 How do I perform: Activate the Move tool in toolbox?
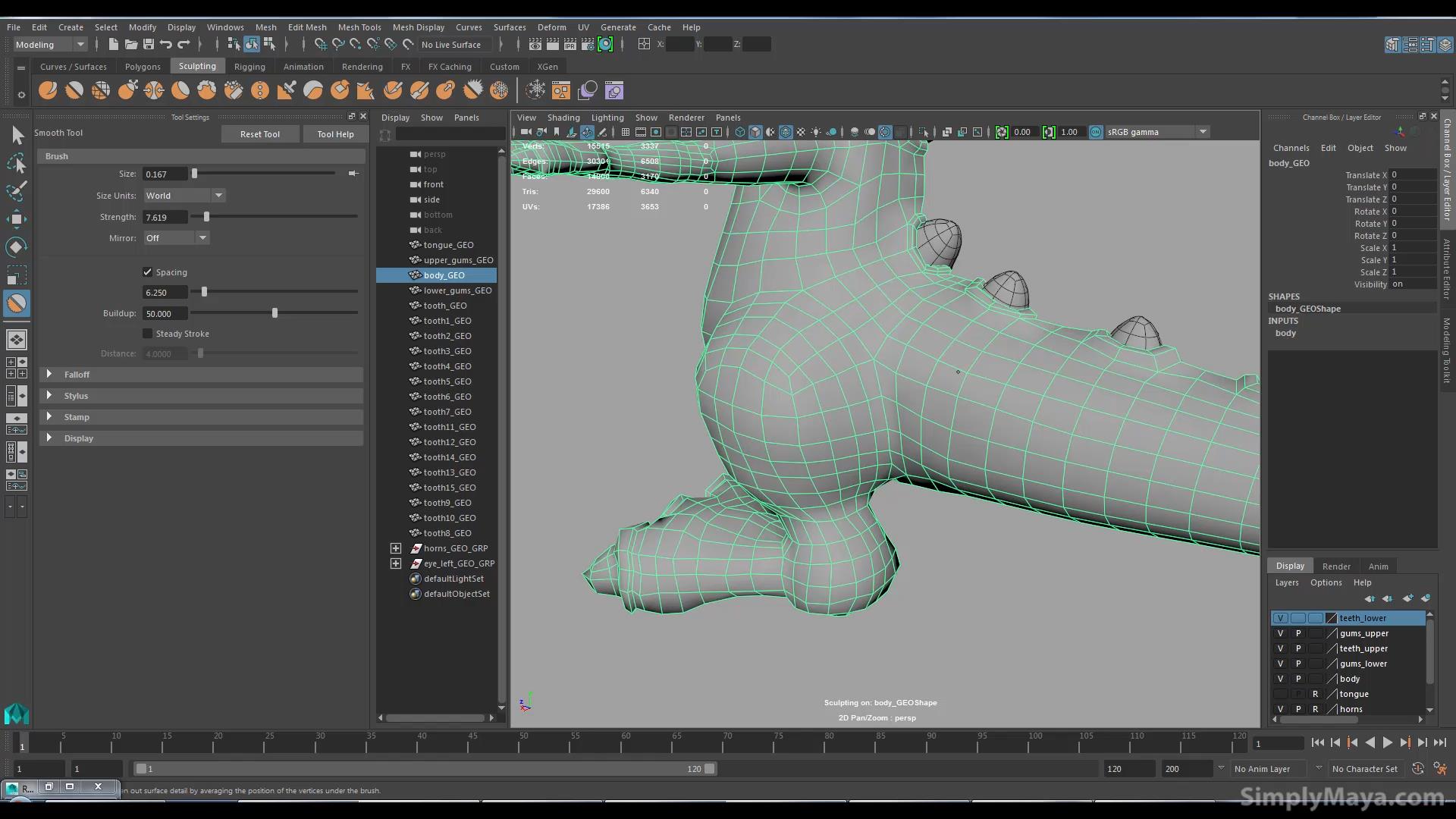point(17,219)
